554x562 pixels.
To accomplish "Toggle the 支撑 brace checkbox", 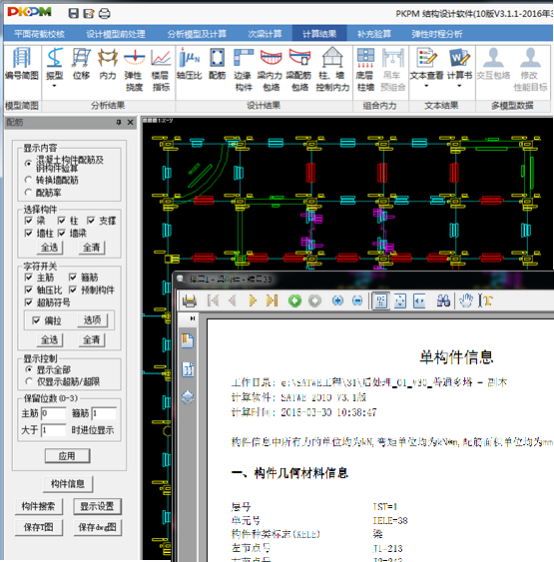I will click(x=91, y=220).
